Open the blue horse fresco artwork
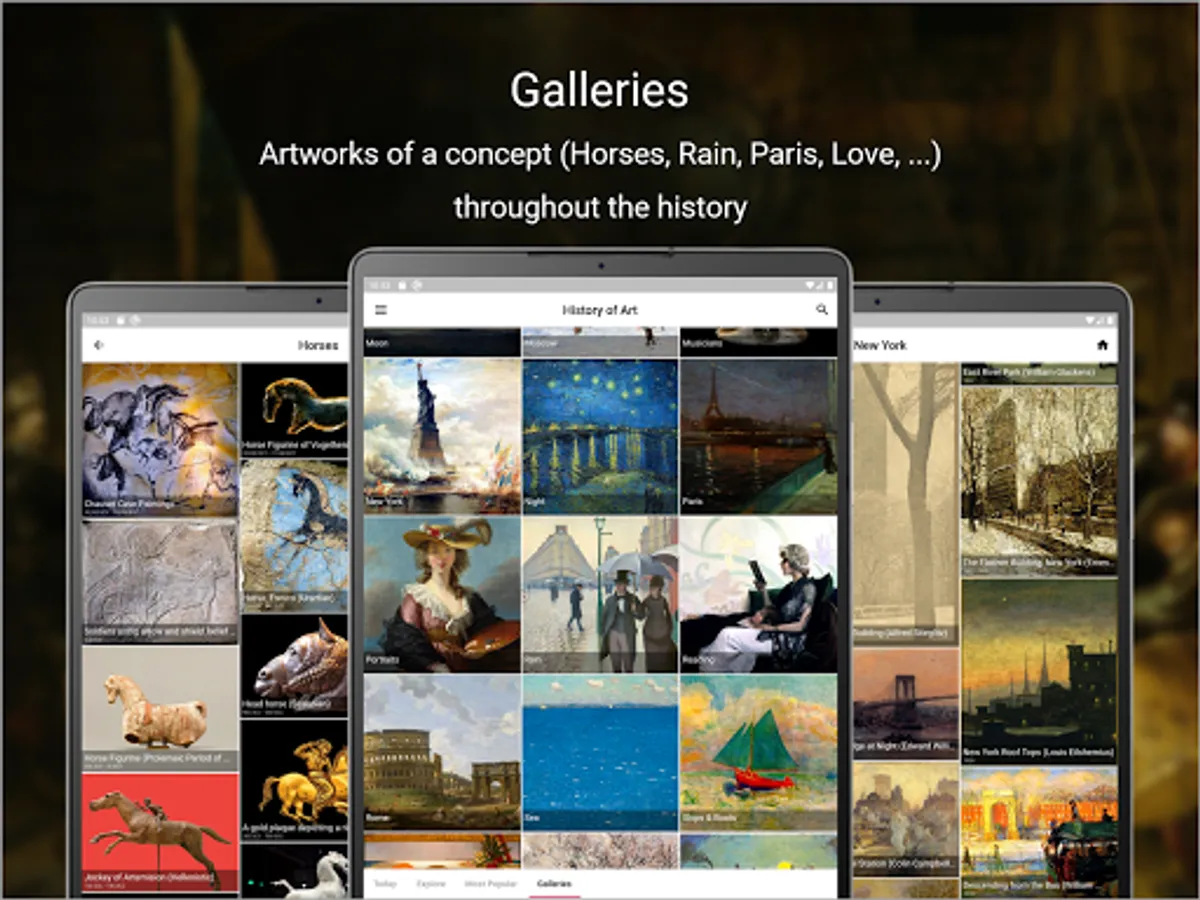Viewport: 1200px width, 900px height. pos(294,535)
